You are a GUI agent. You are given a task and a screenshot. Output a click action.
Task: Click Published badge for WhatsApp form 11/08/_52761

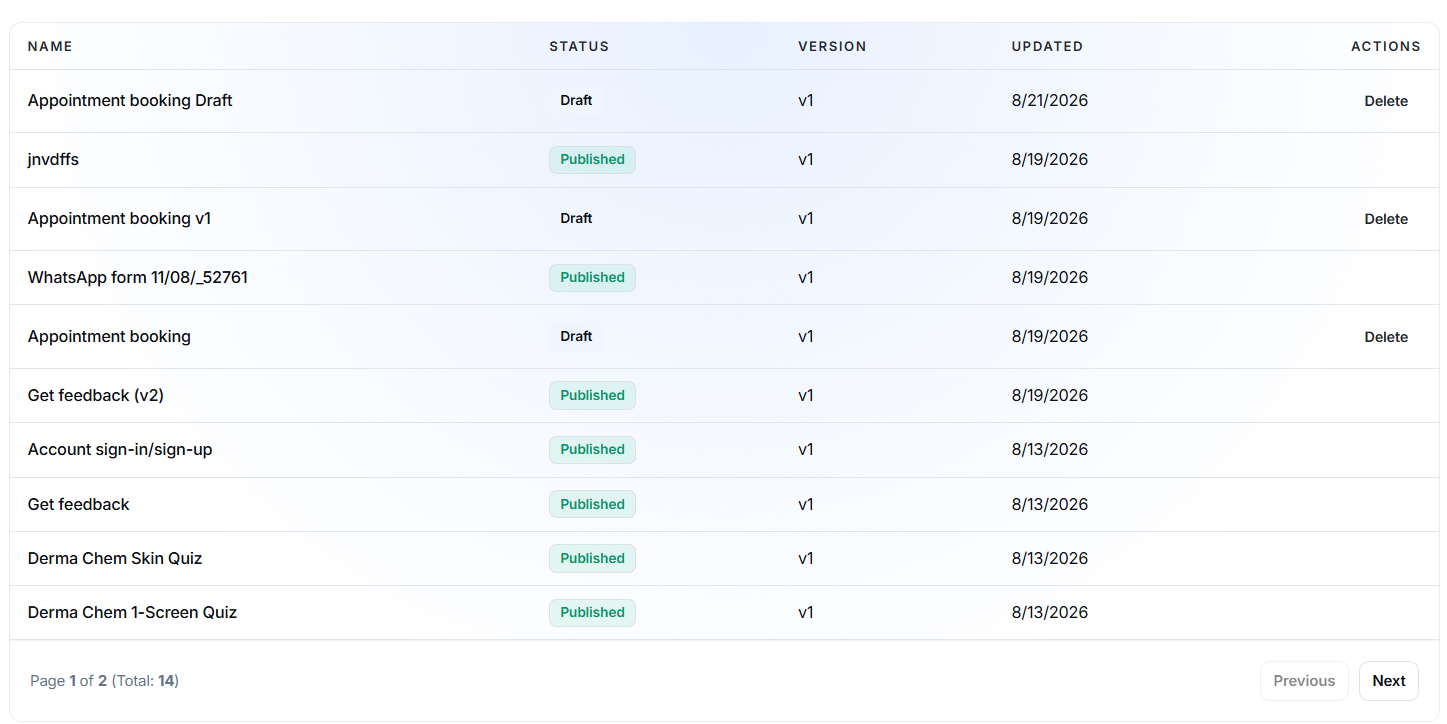click(x=592, y=278)
